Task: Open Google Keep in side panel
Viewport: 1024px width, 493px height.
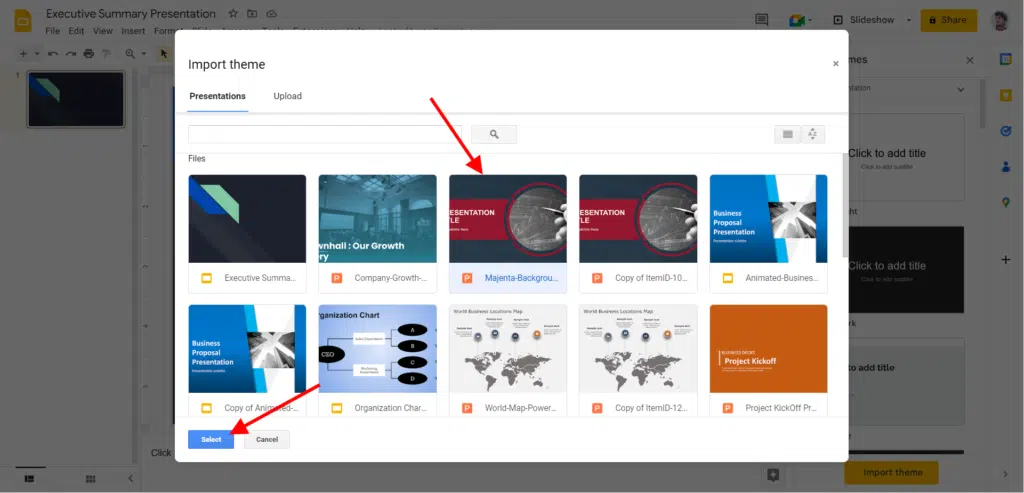Action: [x=1006, y=95]
